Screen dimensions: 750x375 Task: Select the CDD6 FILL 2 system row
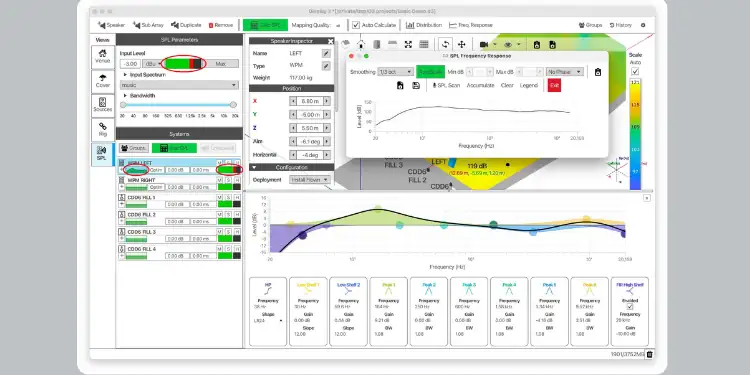coord(179,219)
